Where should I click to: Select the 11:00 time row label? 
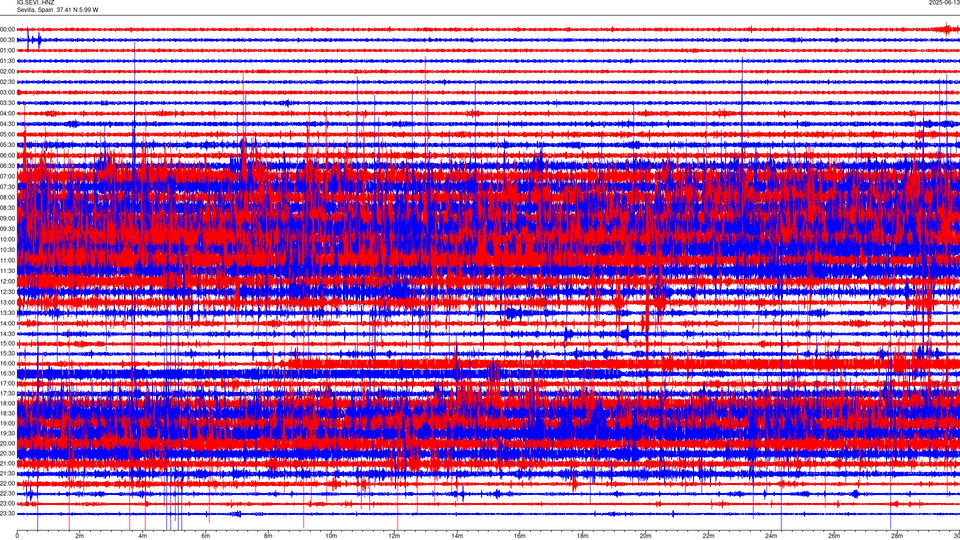pyautogui.click(x=7, y=260)
